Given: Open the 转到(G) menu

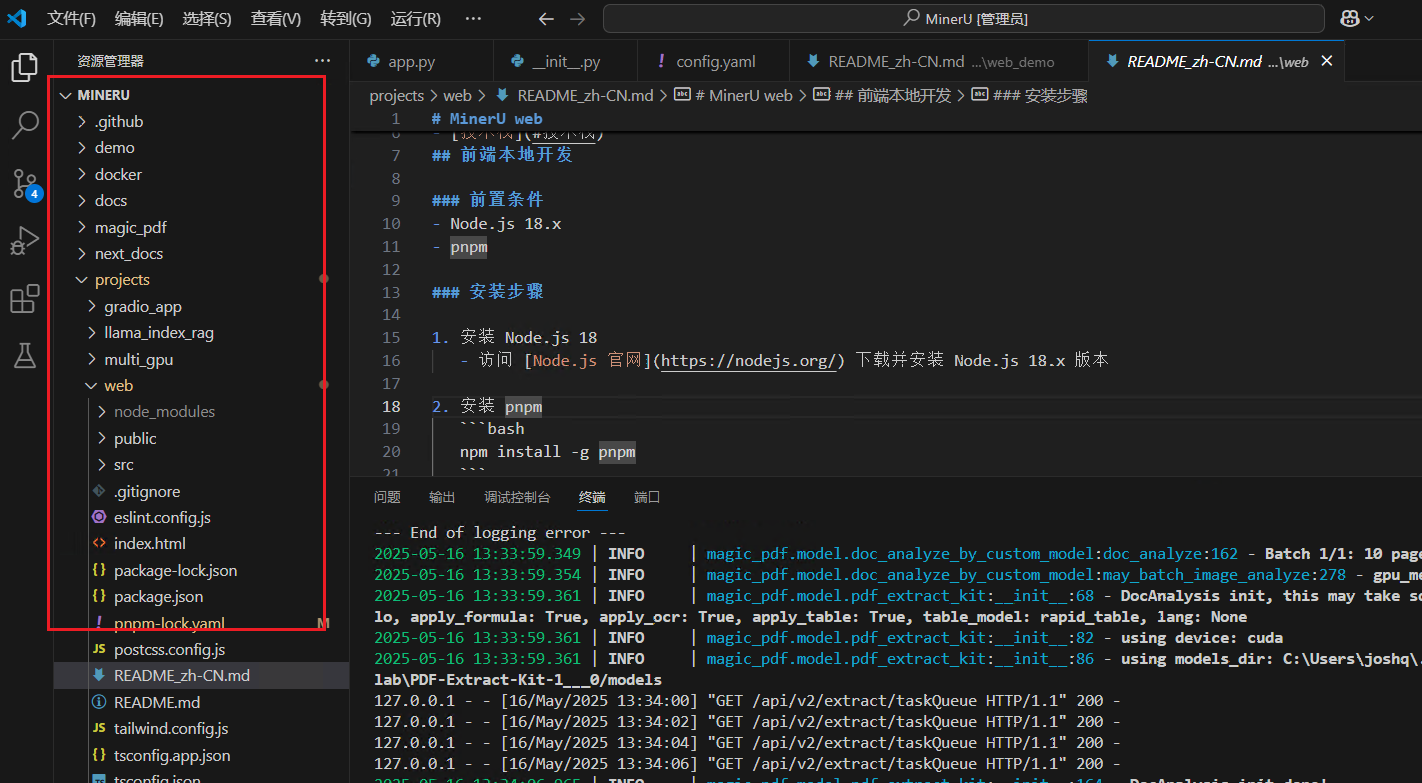Looking at the screenshot, I should coord(346,18).
